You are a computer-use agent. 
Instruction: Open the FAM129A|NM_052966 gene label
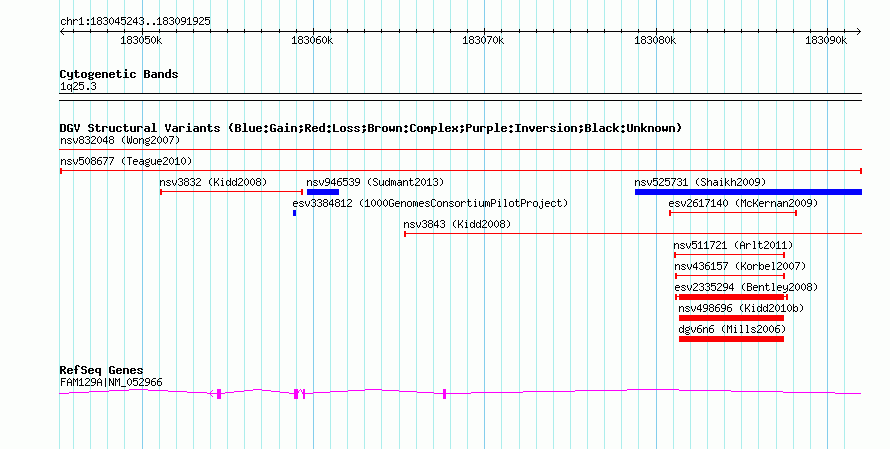[111, 383]
